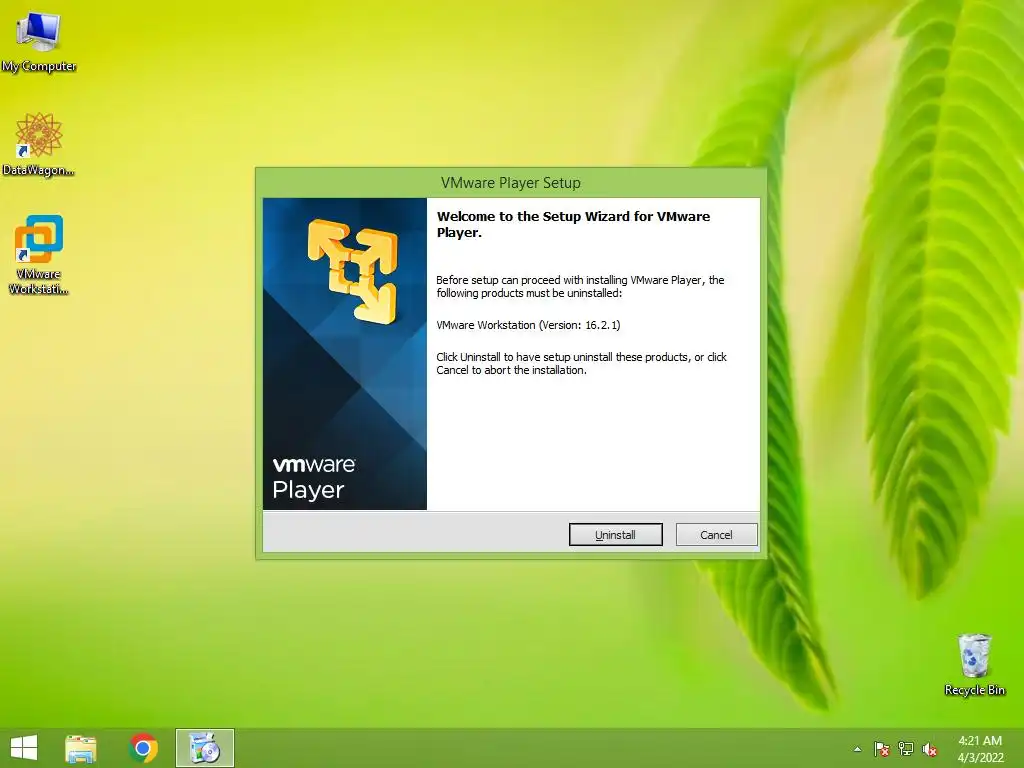
Task: Launch Google Chrome from the taskbar
Action: click(143, 748)
